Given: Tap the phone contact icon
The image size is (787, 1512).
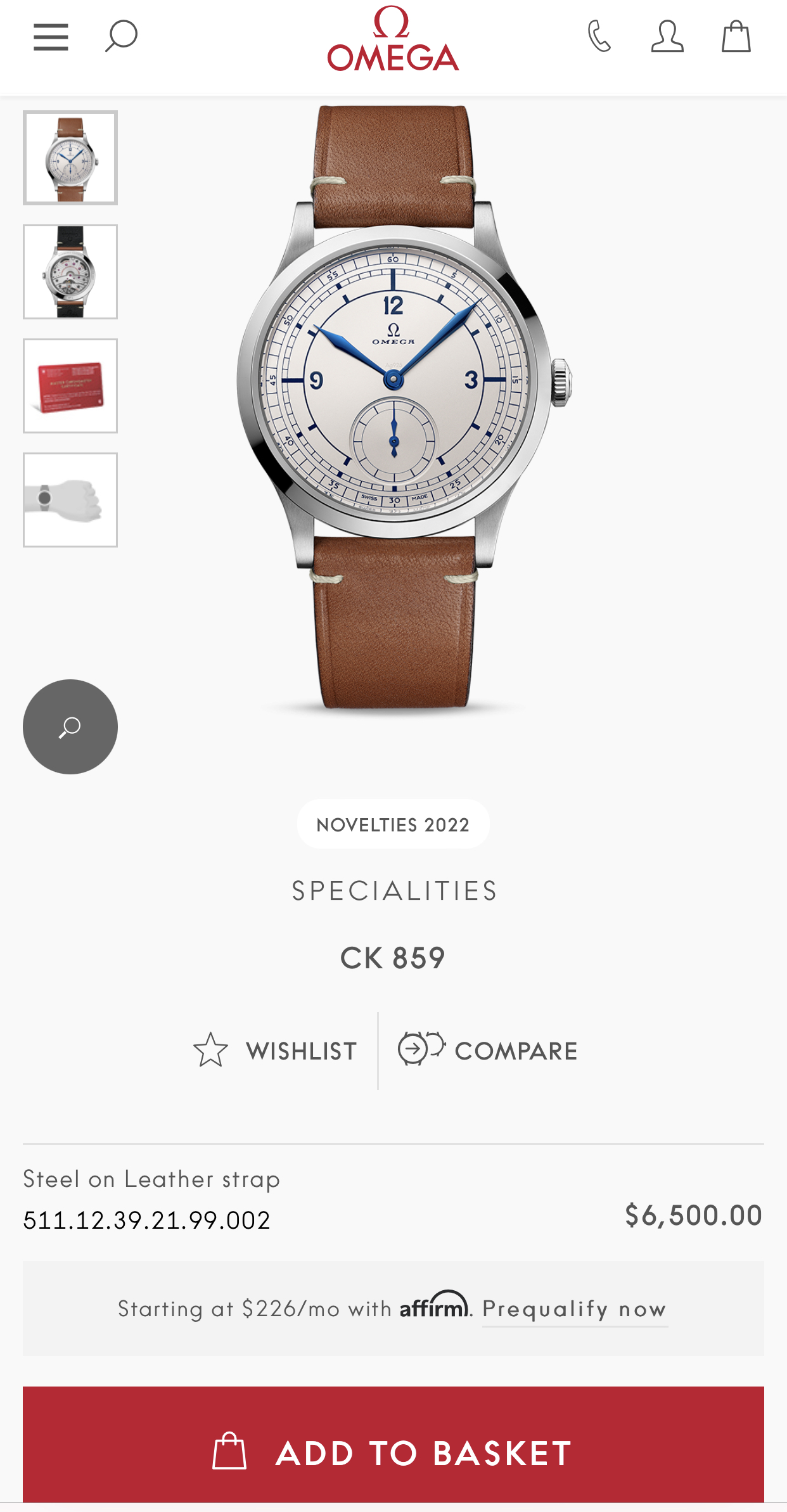Looking at the screenshot, I should (x=599, y=36).
